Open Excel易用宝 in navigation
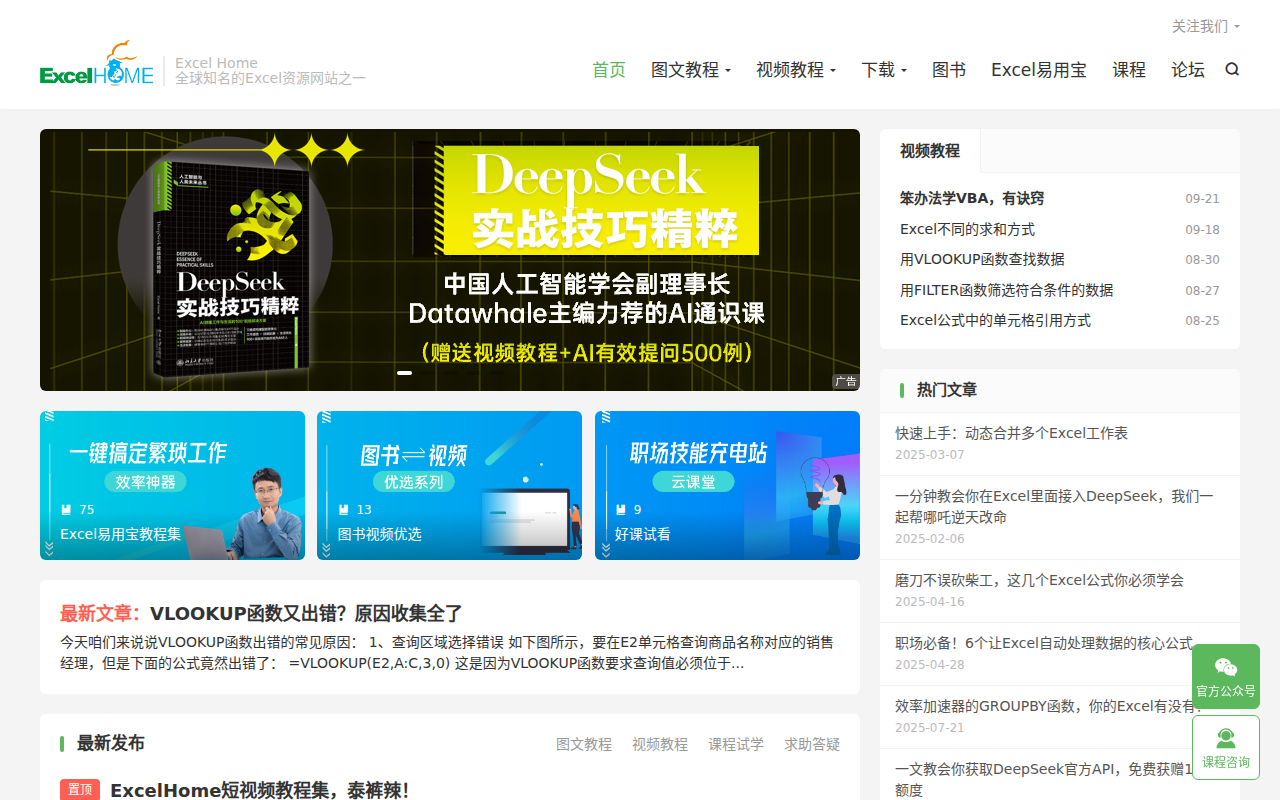1280x800 pixels. (x=1039, y=70)
